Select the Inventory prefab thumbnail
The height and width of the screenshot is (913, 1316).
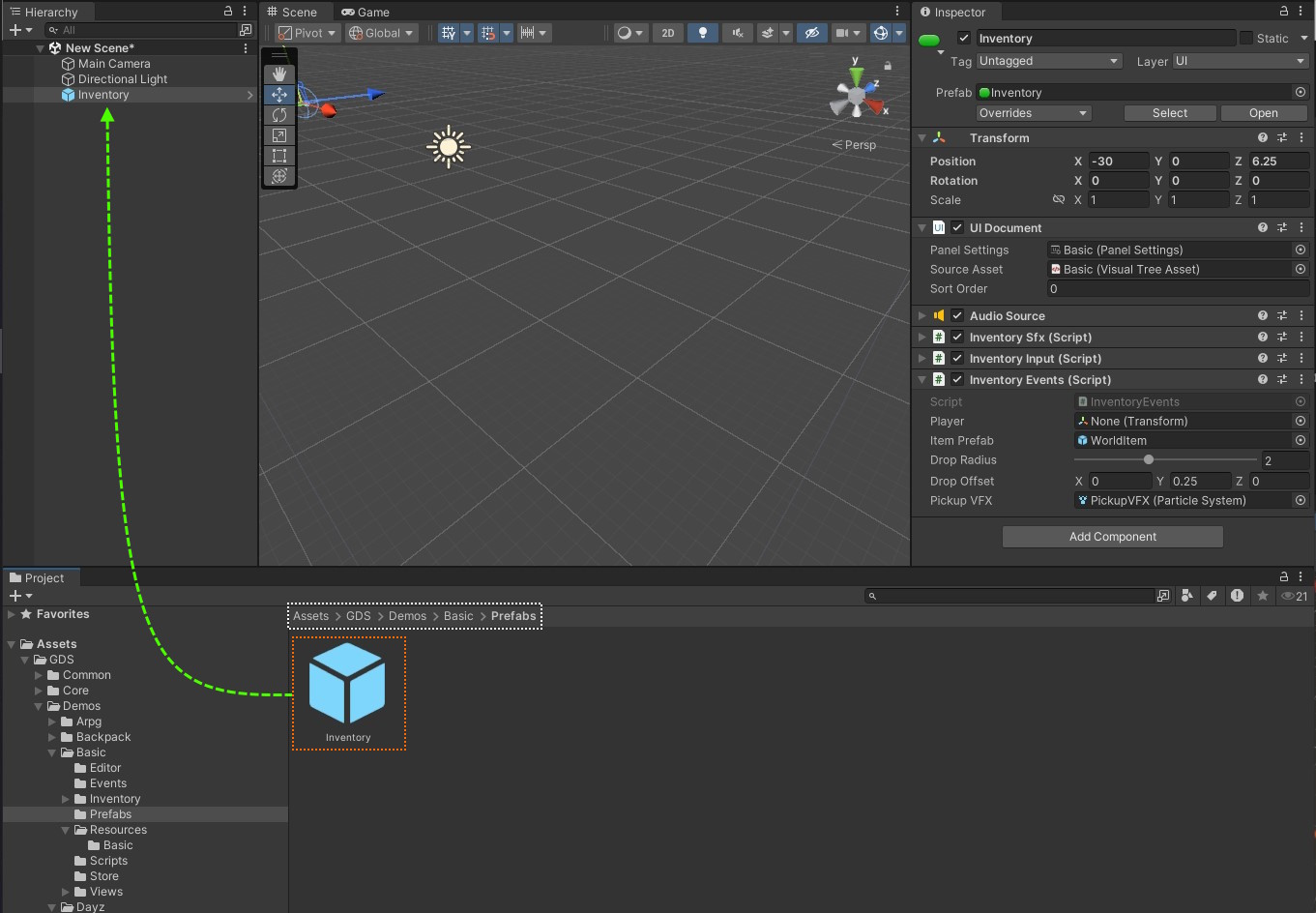tap(347, 685)
